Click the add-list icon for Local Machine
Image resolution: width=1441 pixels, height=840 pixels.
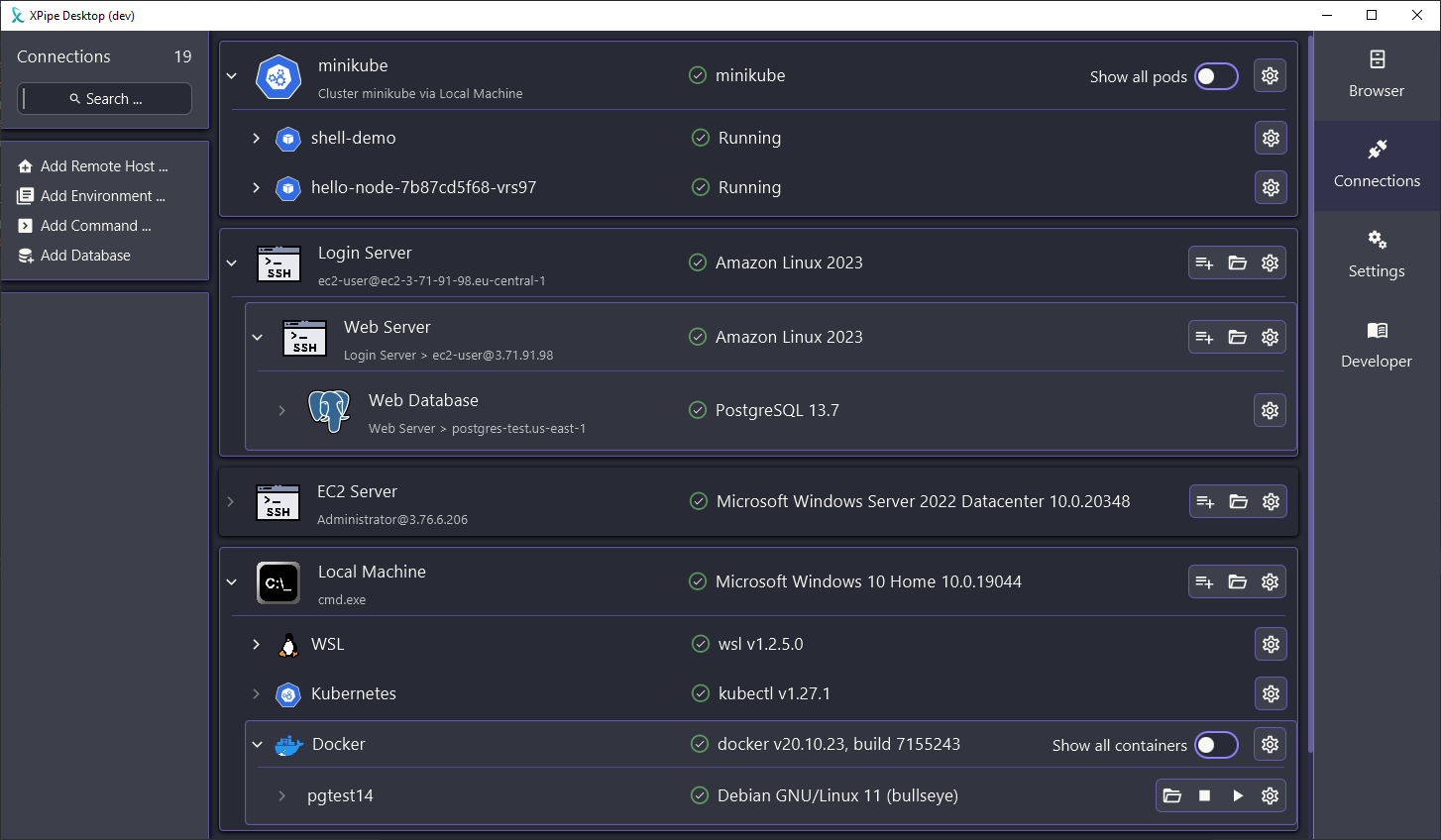coord(1204,581)
